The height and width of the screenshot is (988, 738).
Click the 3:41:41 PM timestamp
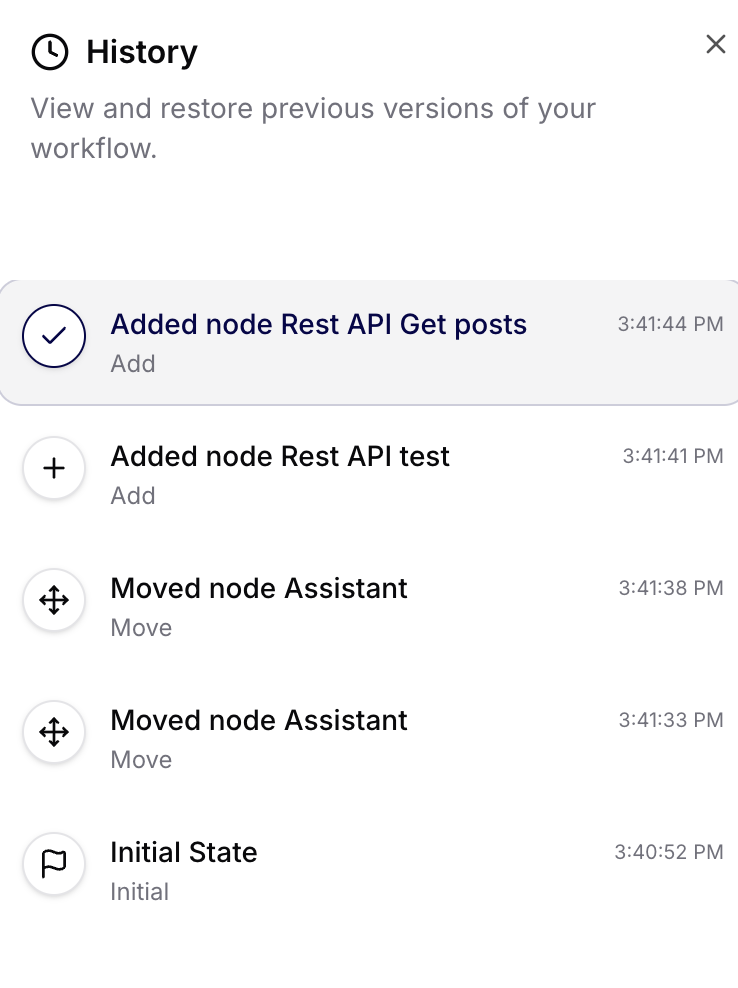click(670, 456)
